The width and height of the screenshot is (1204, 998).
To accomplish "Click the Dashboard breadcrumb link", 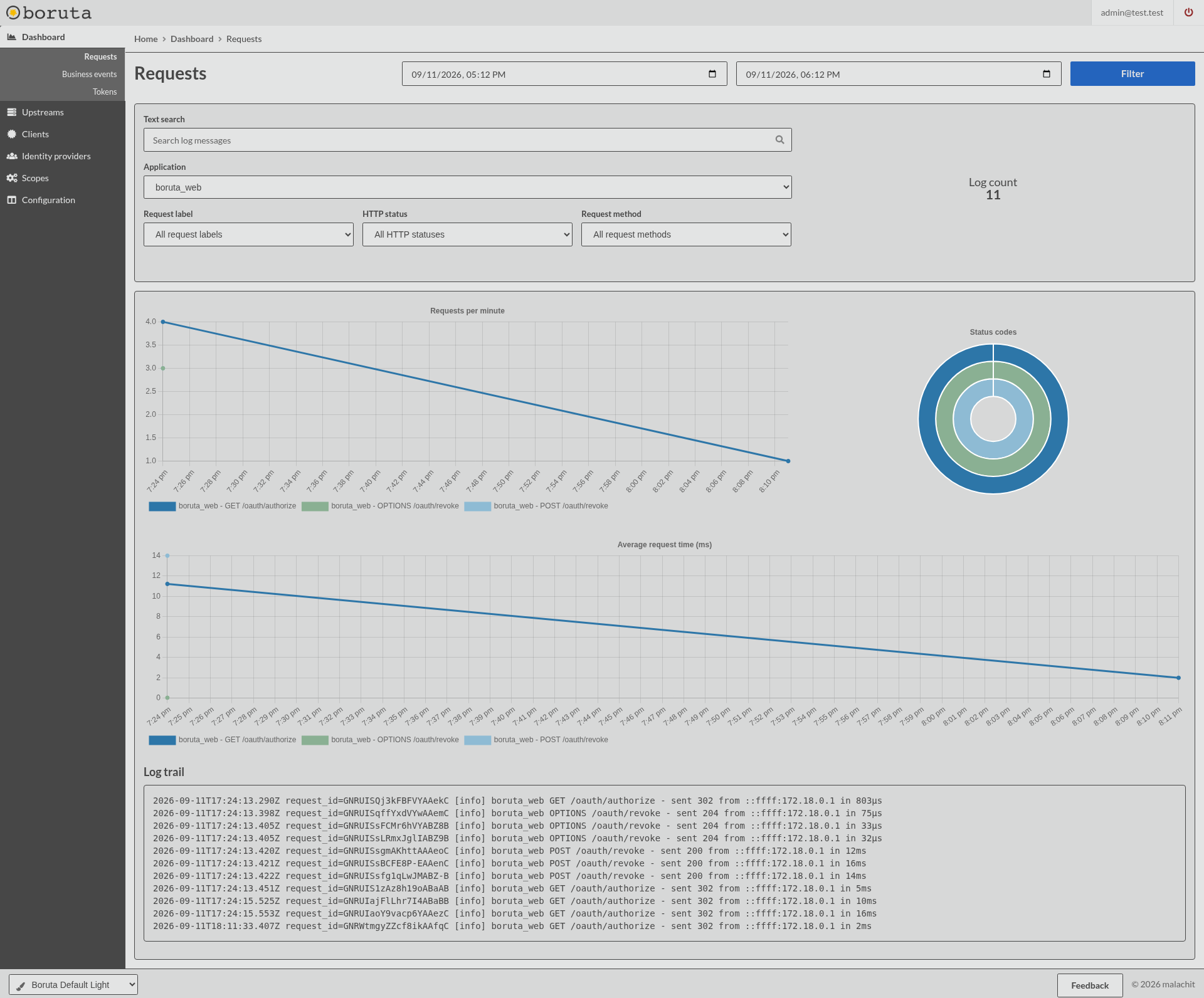I will pyautogui.click(x=192, y=39).
